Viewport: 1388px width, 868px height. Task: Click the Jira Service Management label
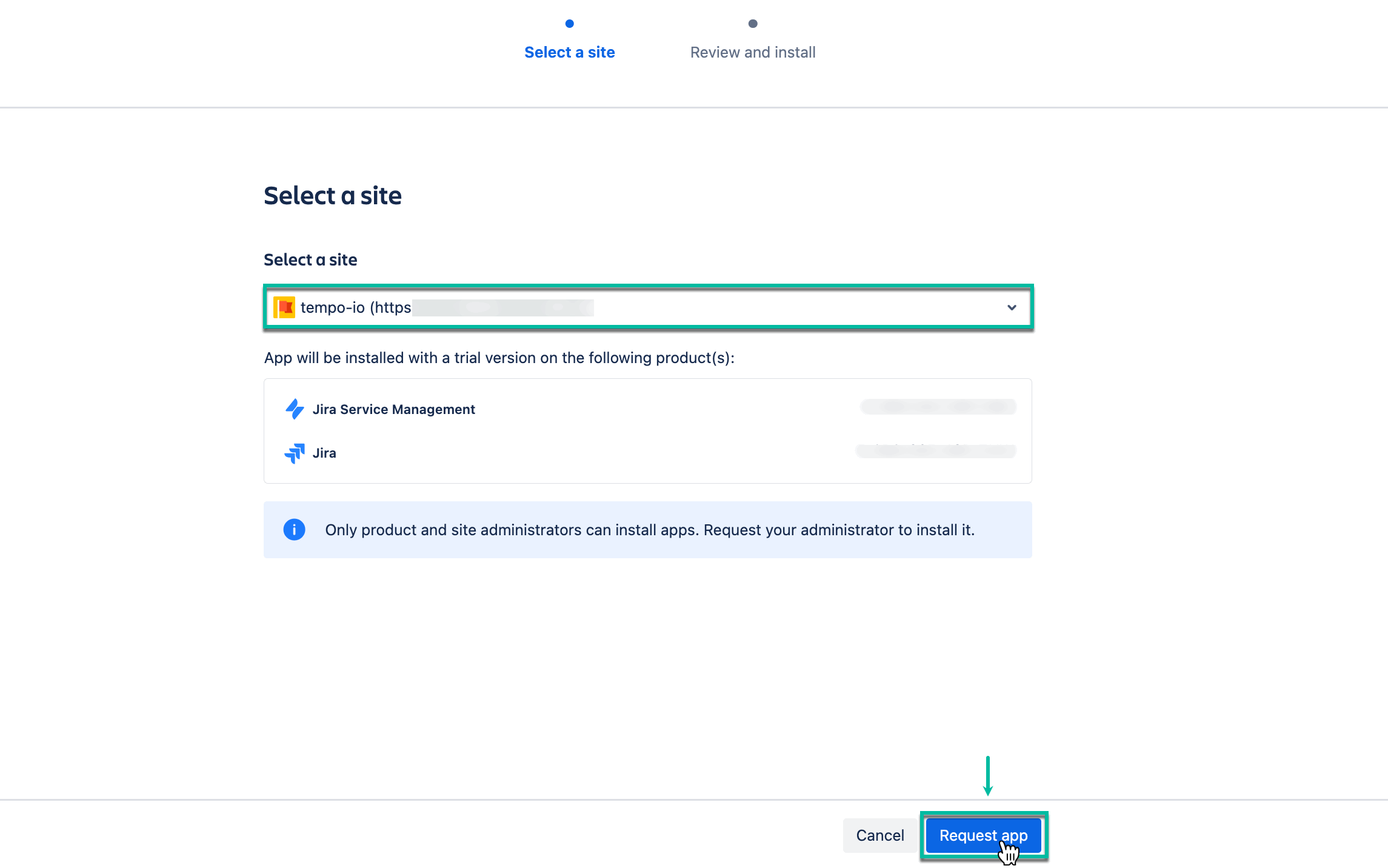click(393, 409)
